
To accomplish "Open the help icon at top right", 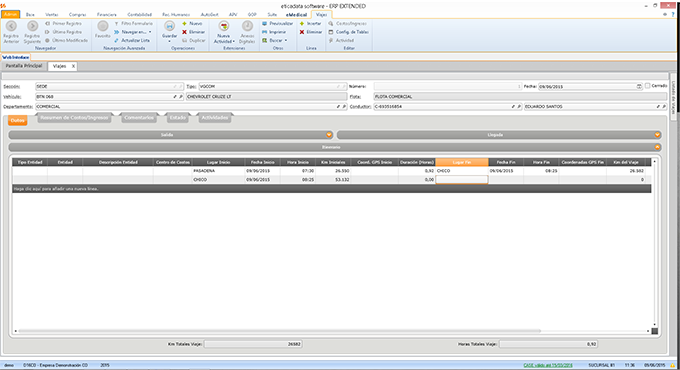I will pos(673,14).
